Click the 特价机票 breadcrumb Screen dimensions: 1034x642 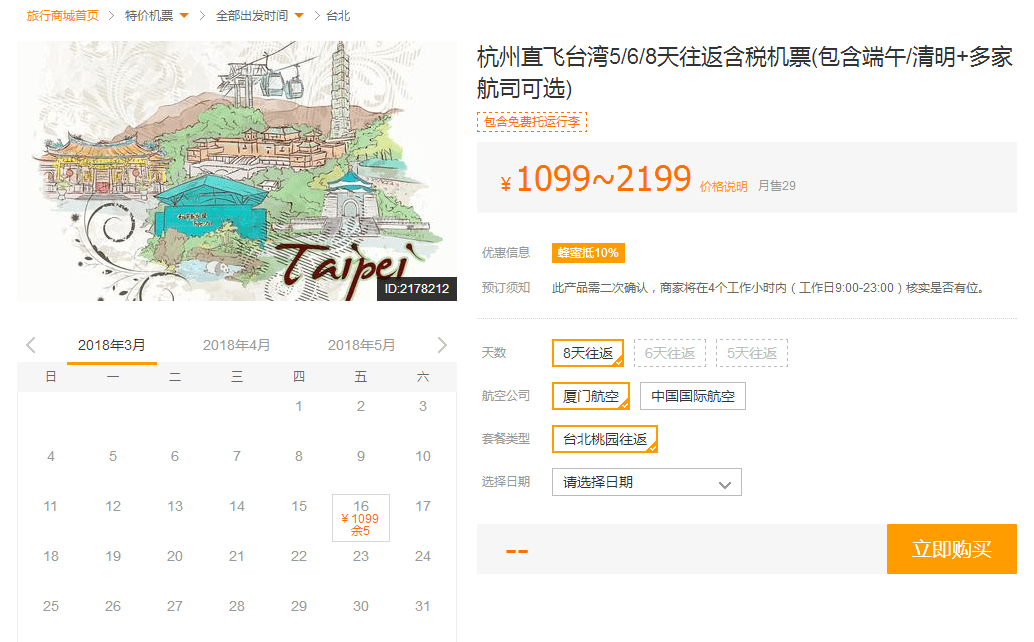tap(149, 16)
